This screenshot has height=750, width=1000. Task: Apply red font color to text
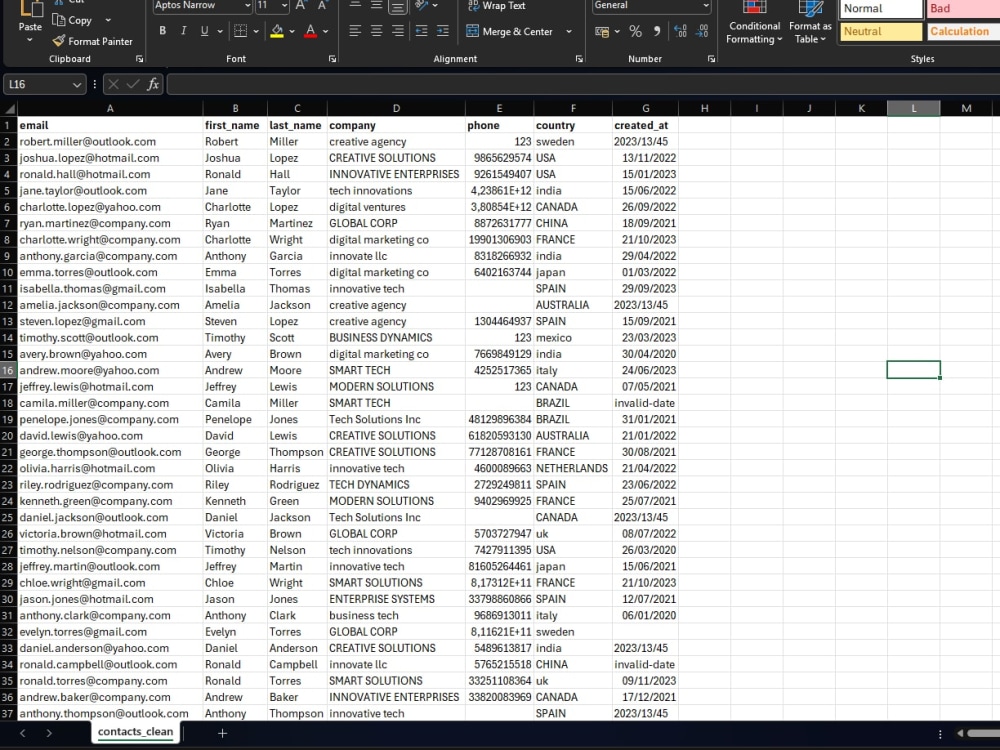click(x=311, y=31)
